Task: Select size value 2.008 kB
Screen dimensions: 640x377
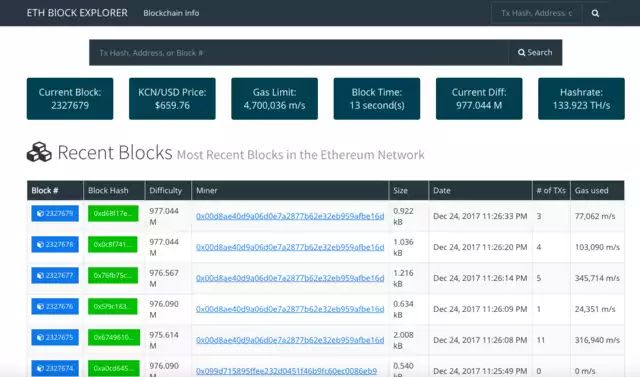Action: (403, 340)
